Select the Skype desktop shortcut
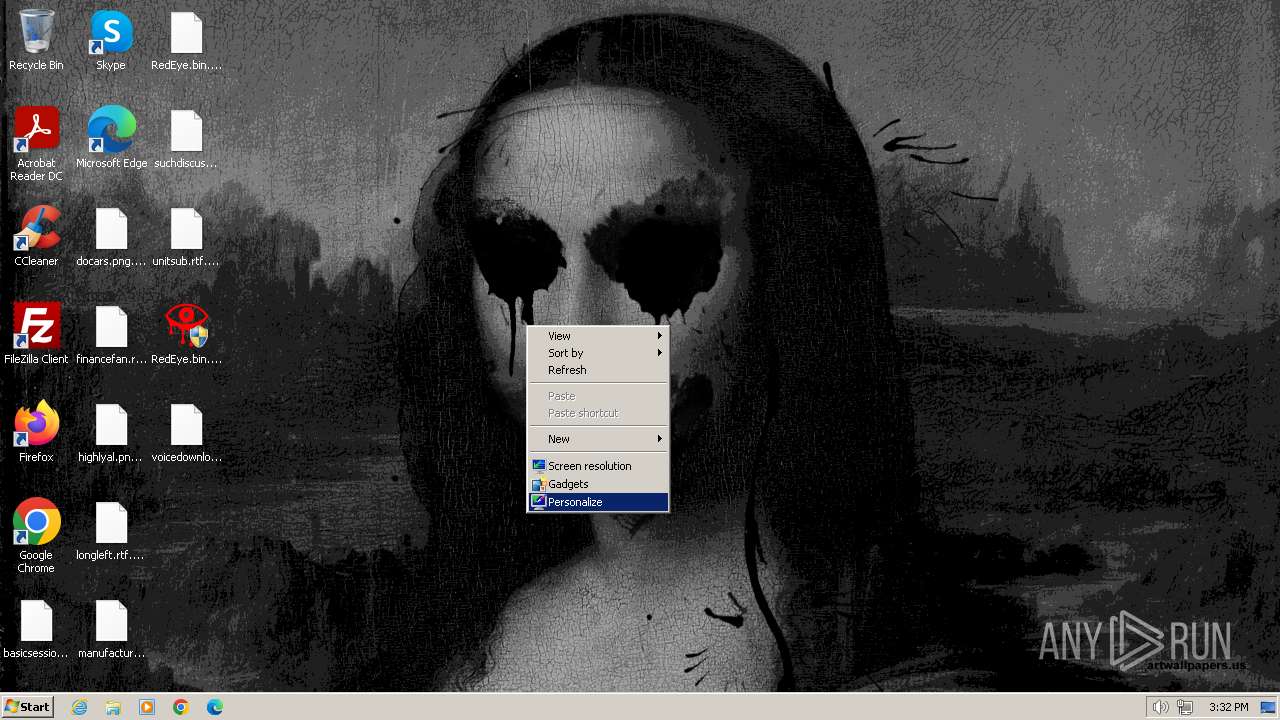The image size is (1280, 720). [111, 40]
